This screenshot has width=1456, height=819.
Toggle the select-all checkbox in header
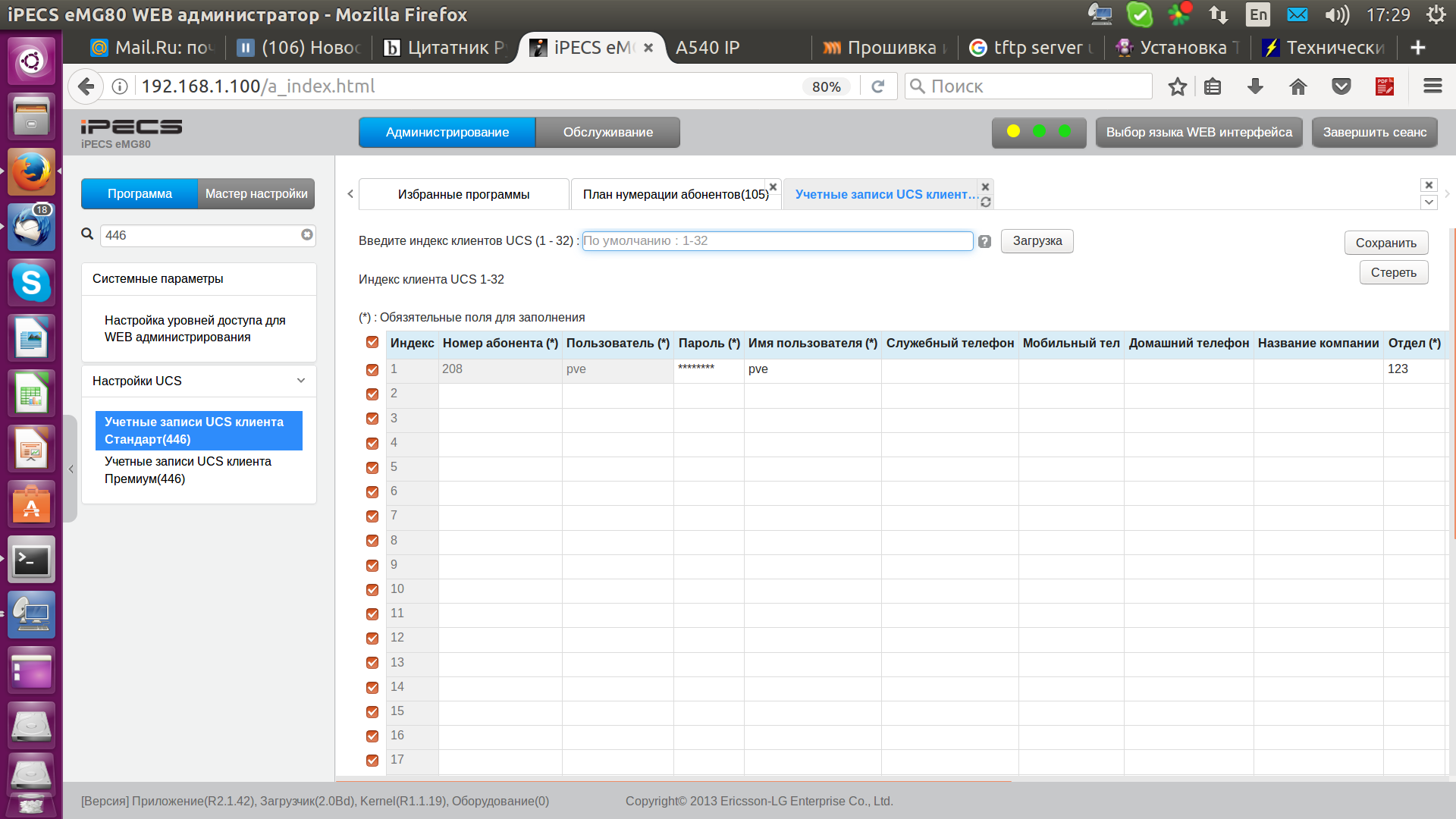pyautogui.click(x=372, y=343)
